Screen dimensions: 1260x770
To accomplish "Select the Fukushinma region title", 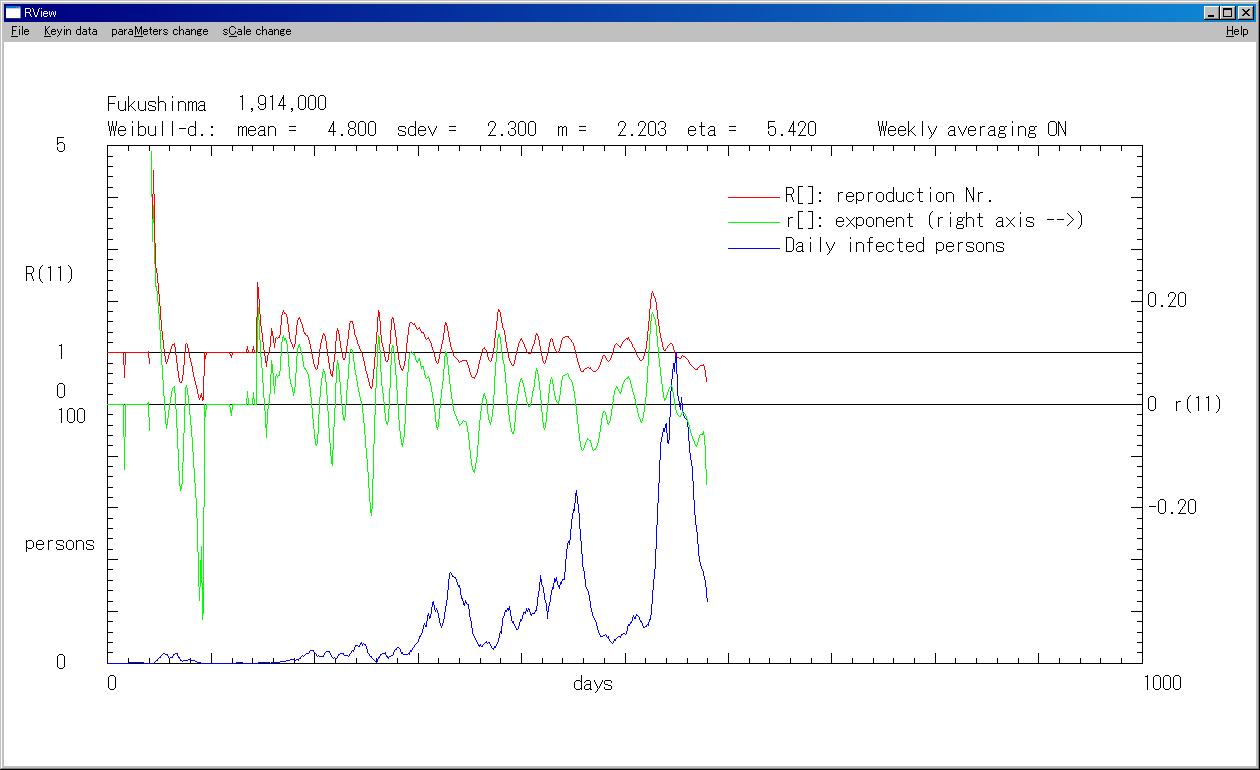I will tap(157, 104).
